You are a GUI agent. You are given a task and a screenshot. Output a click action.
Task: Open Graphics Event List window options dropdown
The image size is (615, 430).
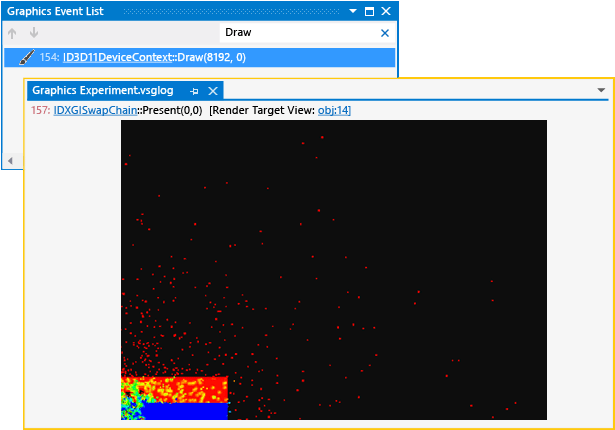click(x=353, y=11)
